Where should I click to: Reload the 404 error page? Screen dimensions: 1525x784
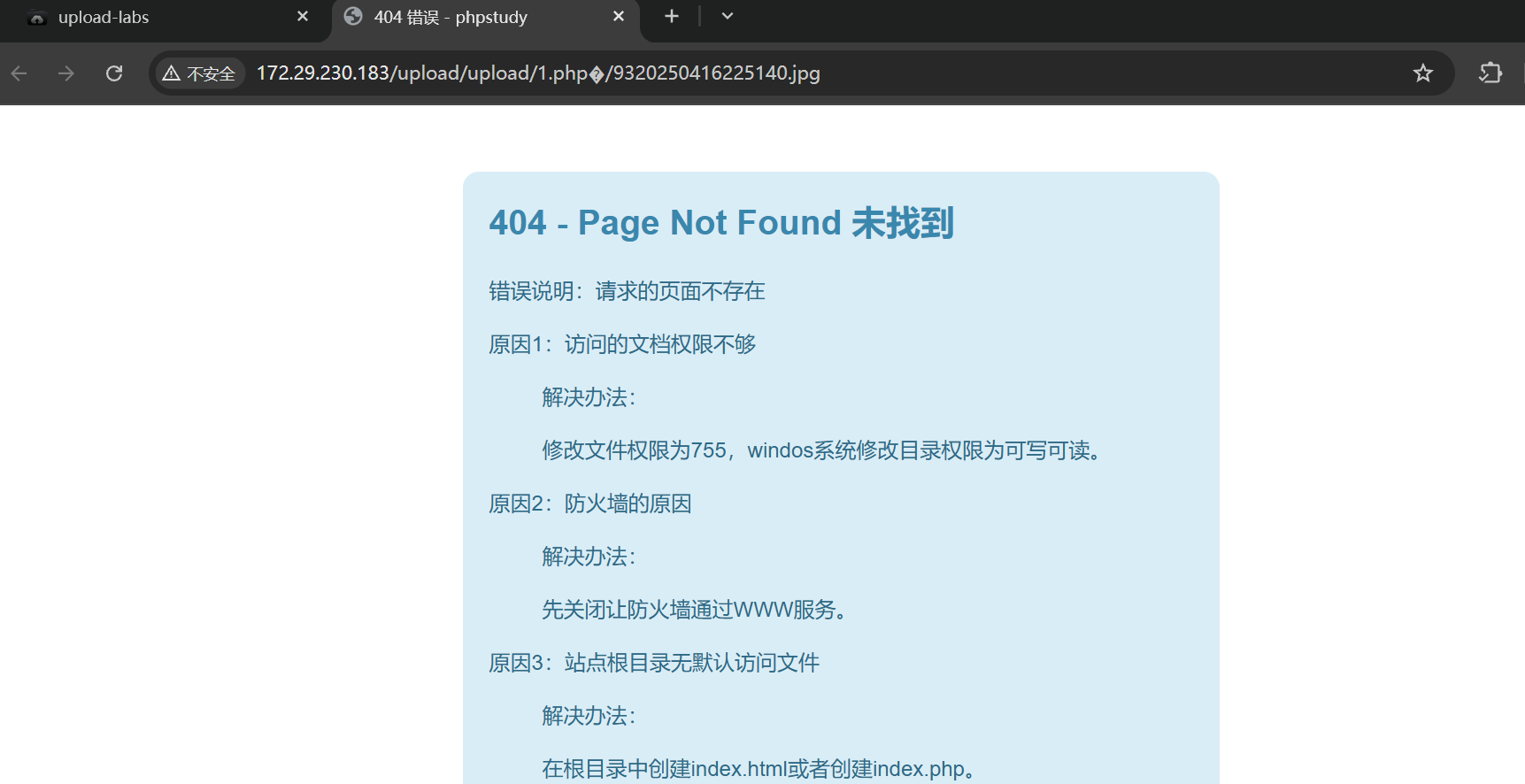(x=114, y=73)
